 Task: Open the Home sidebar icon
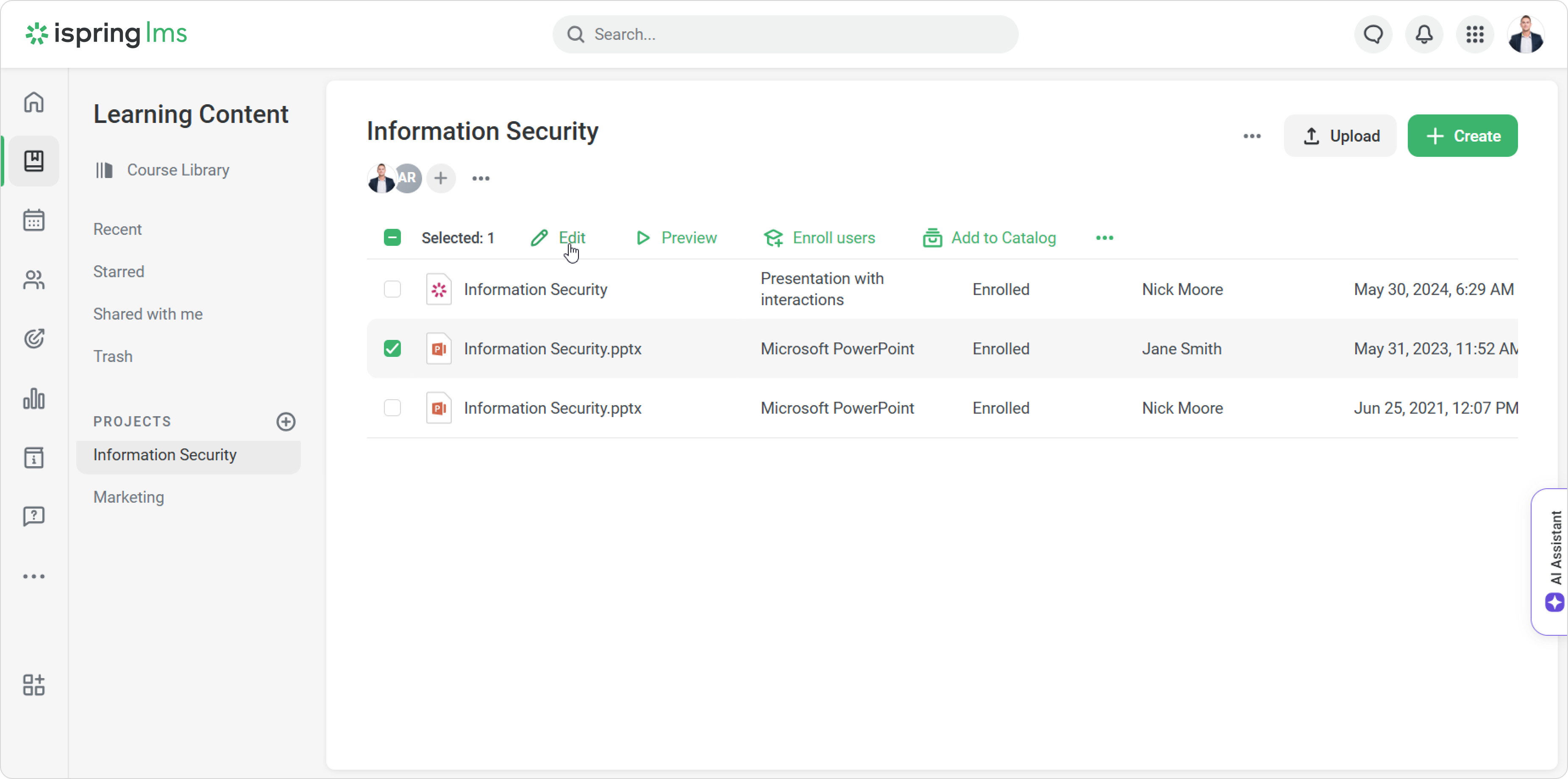(x=34, y=102)
